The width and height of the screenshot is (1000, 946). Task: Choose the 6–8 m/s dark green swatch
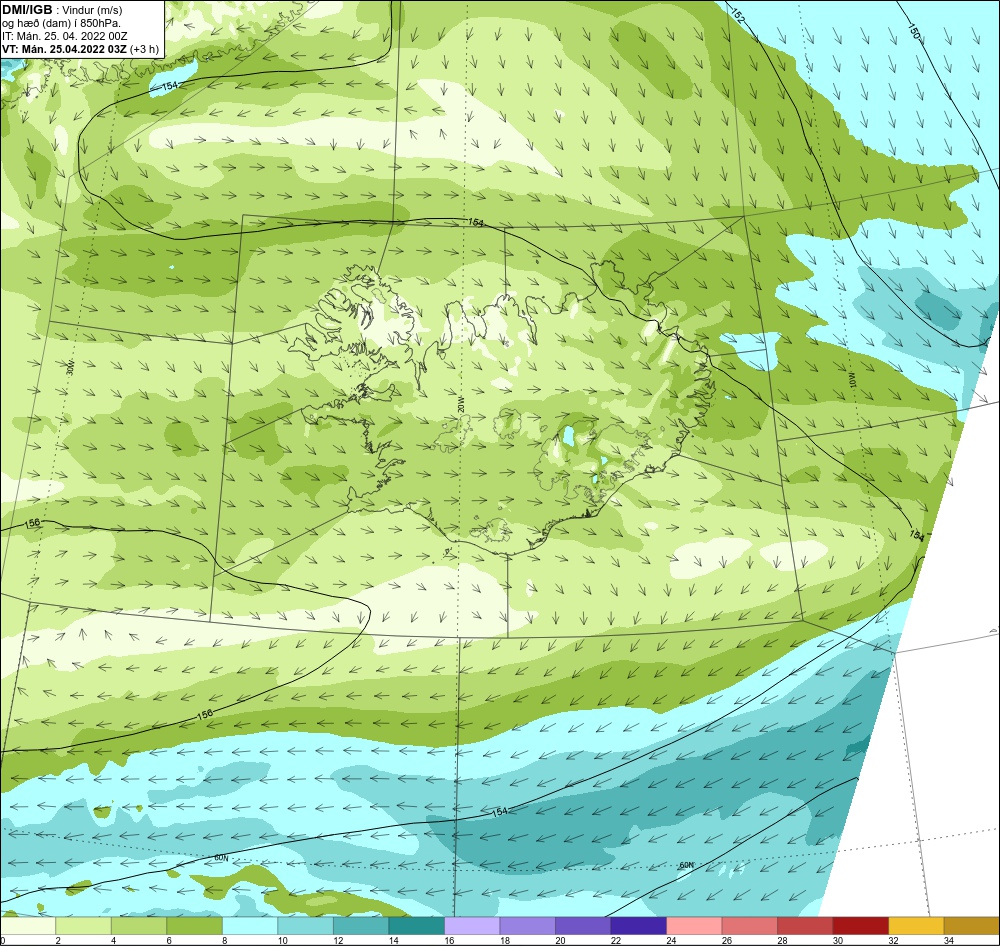coord(195,926)
